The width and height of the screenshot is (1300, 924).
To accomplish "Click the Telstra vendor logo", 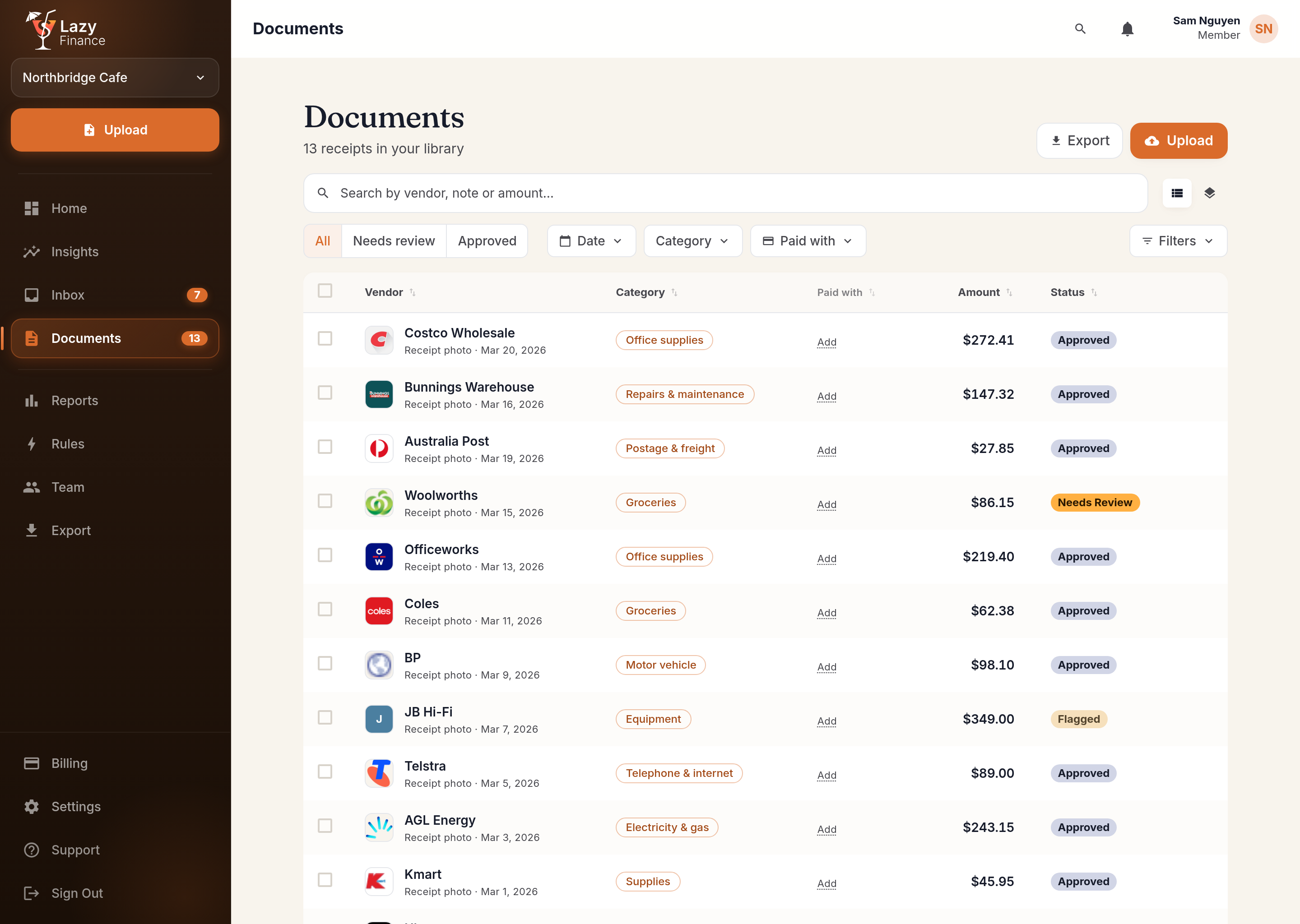I will tap(379, 773).
